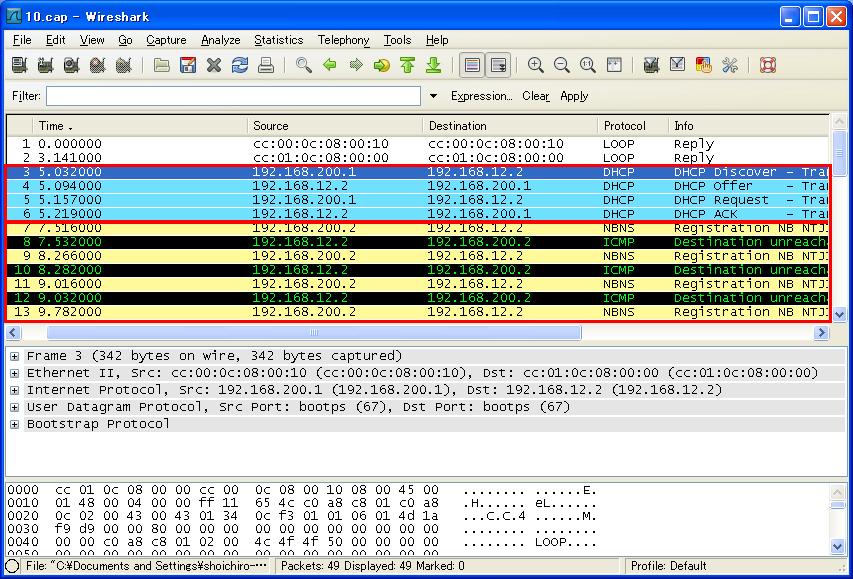
Task: Select packet 4 DHCP Offer row
Action: pyautogui.click(x=417, y=186)
